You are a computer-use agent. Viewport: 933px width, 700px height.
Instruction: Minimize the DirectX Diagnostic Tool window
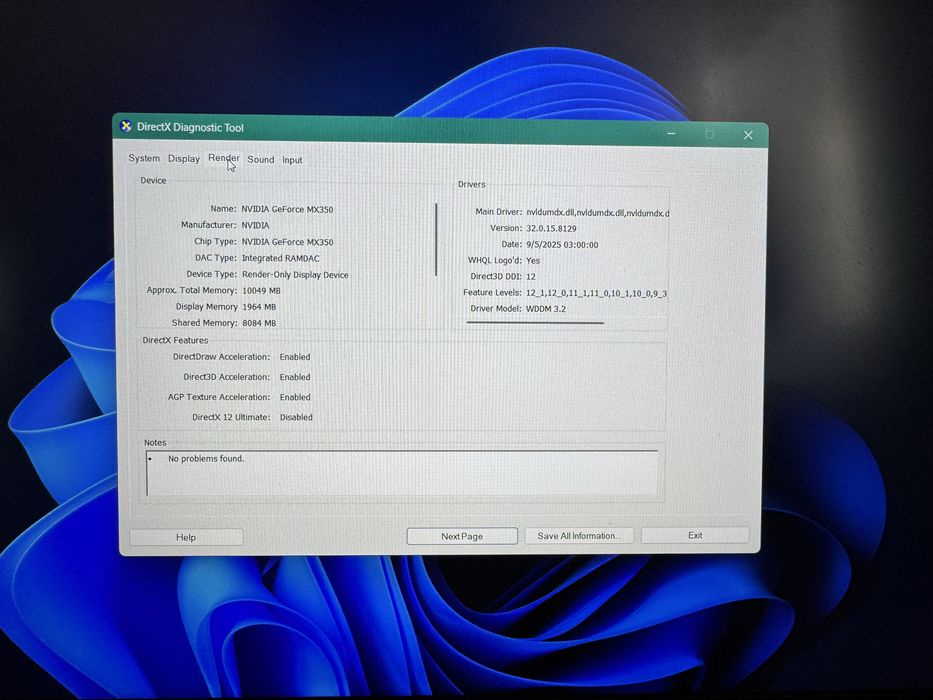671,134
